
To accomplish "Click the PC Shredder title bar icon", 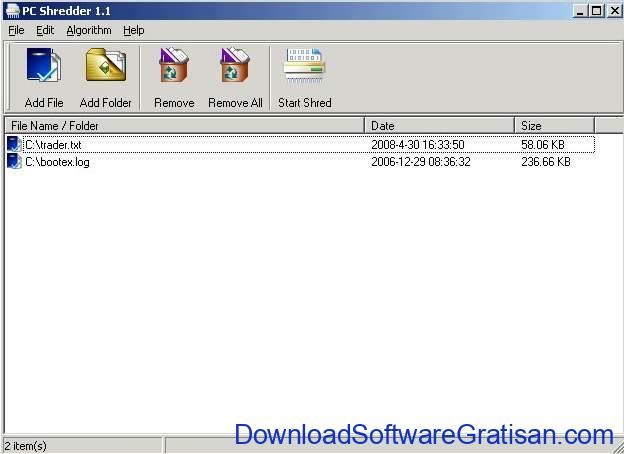I will pos(12,11).
